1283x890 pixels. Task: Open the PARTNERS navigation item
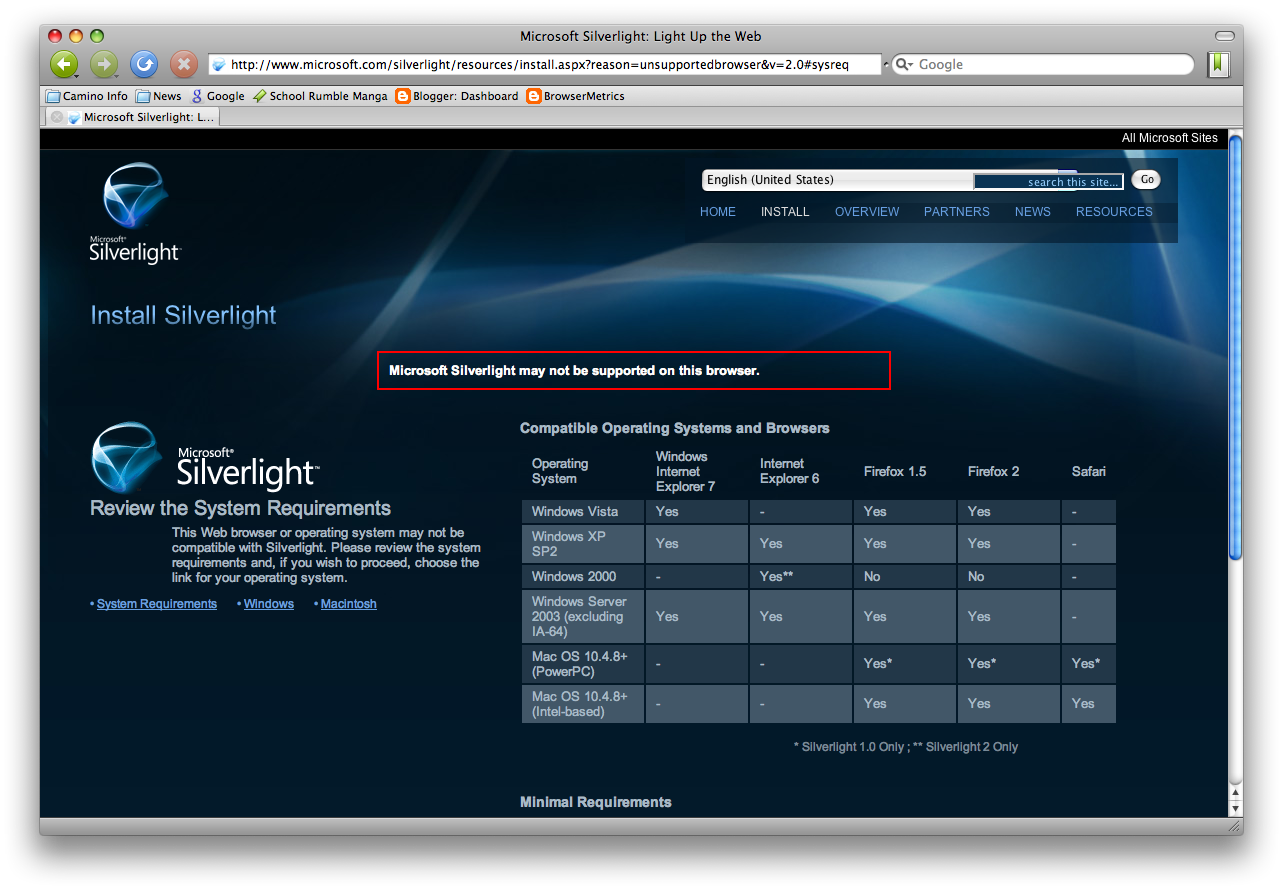pyautogui.click(x=957, y=212)
